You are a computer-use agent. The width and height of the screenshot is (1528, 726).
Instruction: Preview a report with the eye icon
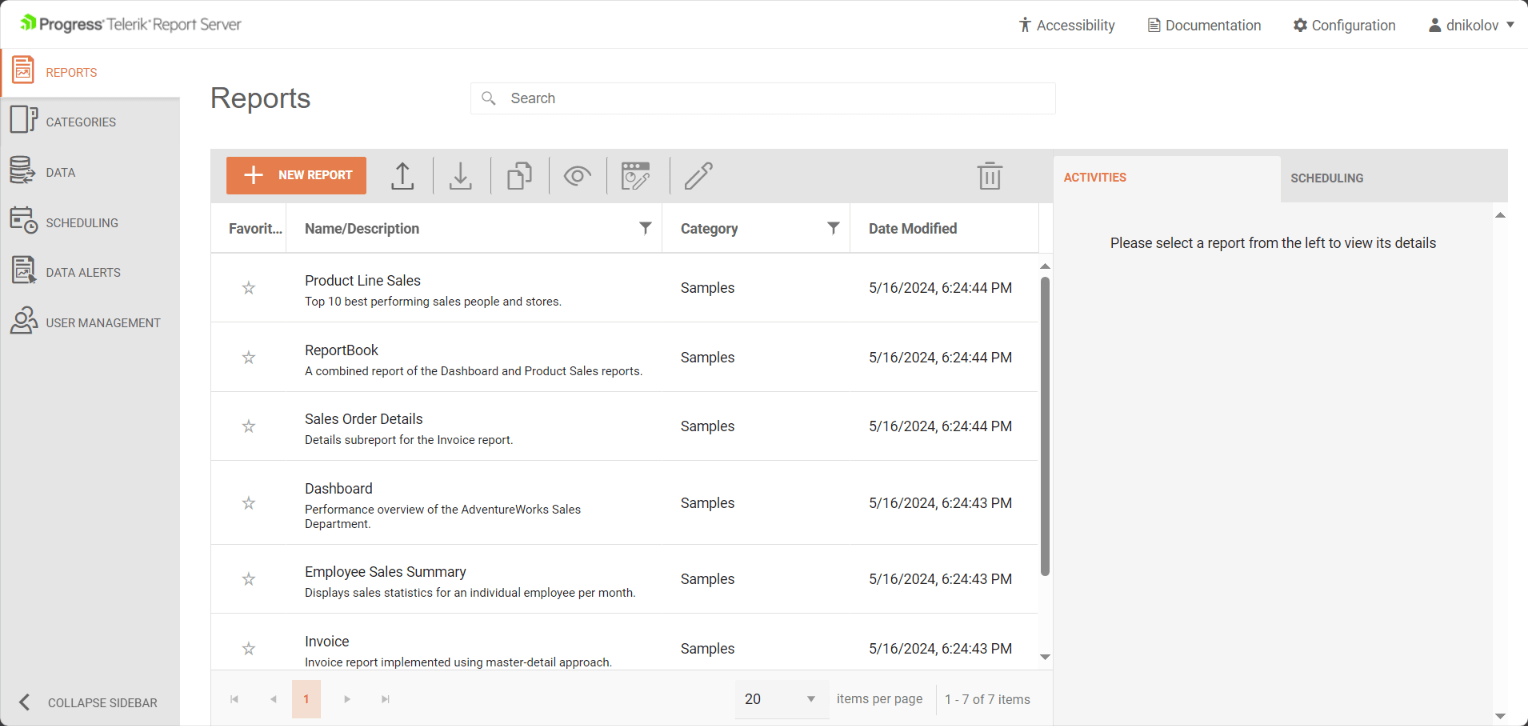pyautogui.click(x=578, y=175)
